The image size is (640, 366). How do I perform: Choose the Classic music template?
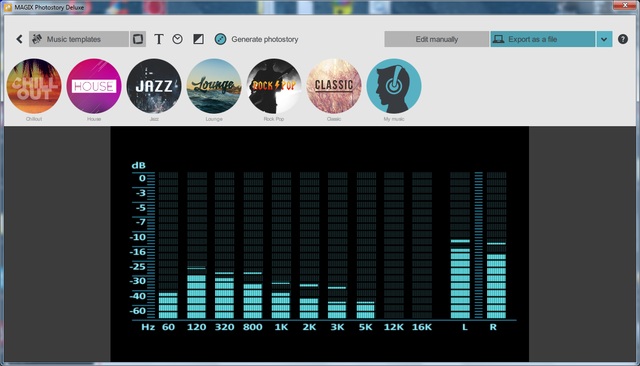(334, 86)
